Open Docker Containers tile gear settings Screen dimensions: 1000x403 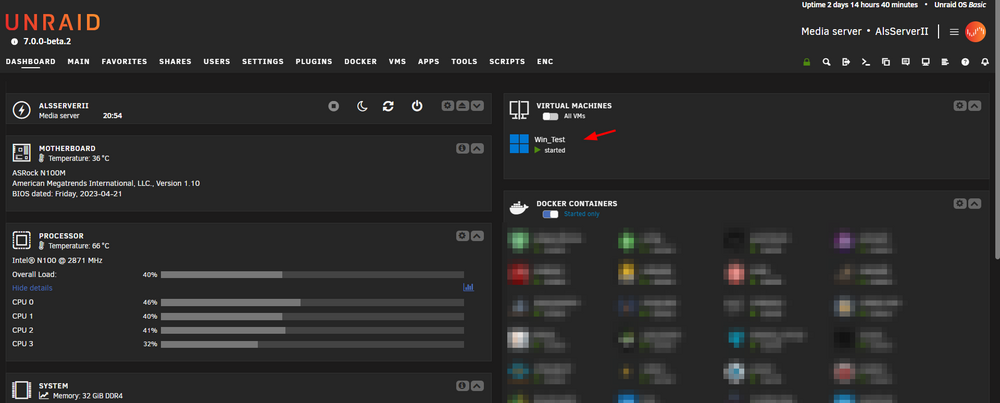[960, 203]
